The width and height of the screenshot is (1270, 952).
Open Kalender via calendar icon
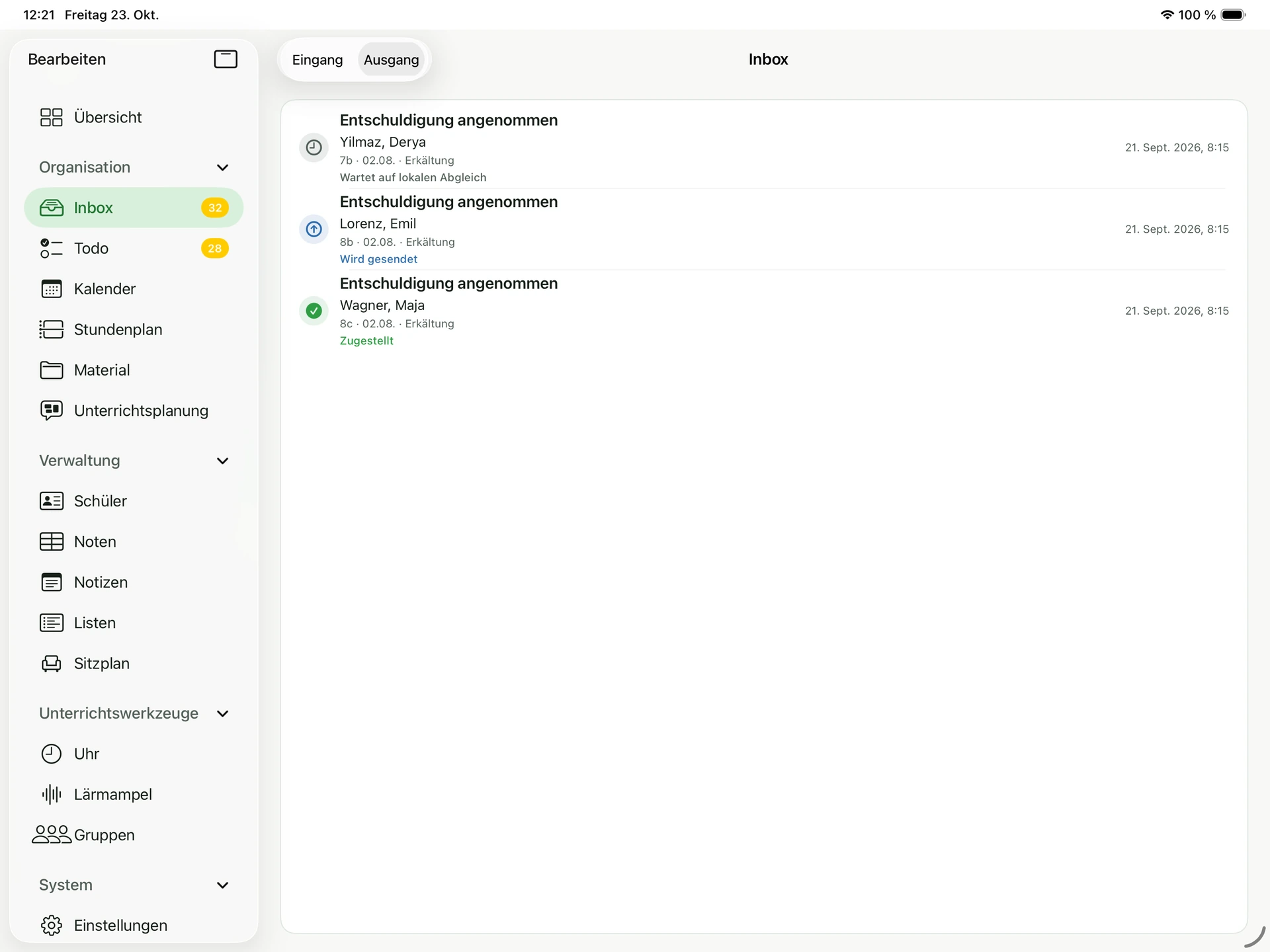coord(52,289)
